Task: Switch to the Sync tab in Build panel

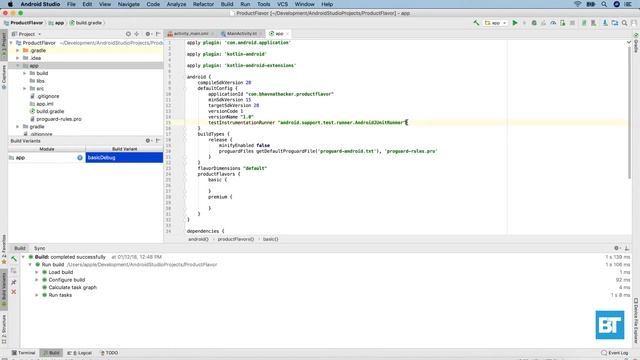Action: (x=40, y=248)
